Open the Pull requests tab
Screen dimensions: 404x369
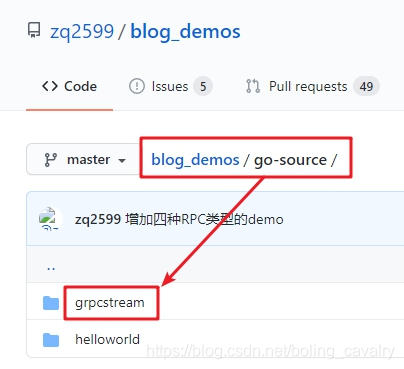coord(312,86)
